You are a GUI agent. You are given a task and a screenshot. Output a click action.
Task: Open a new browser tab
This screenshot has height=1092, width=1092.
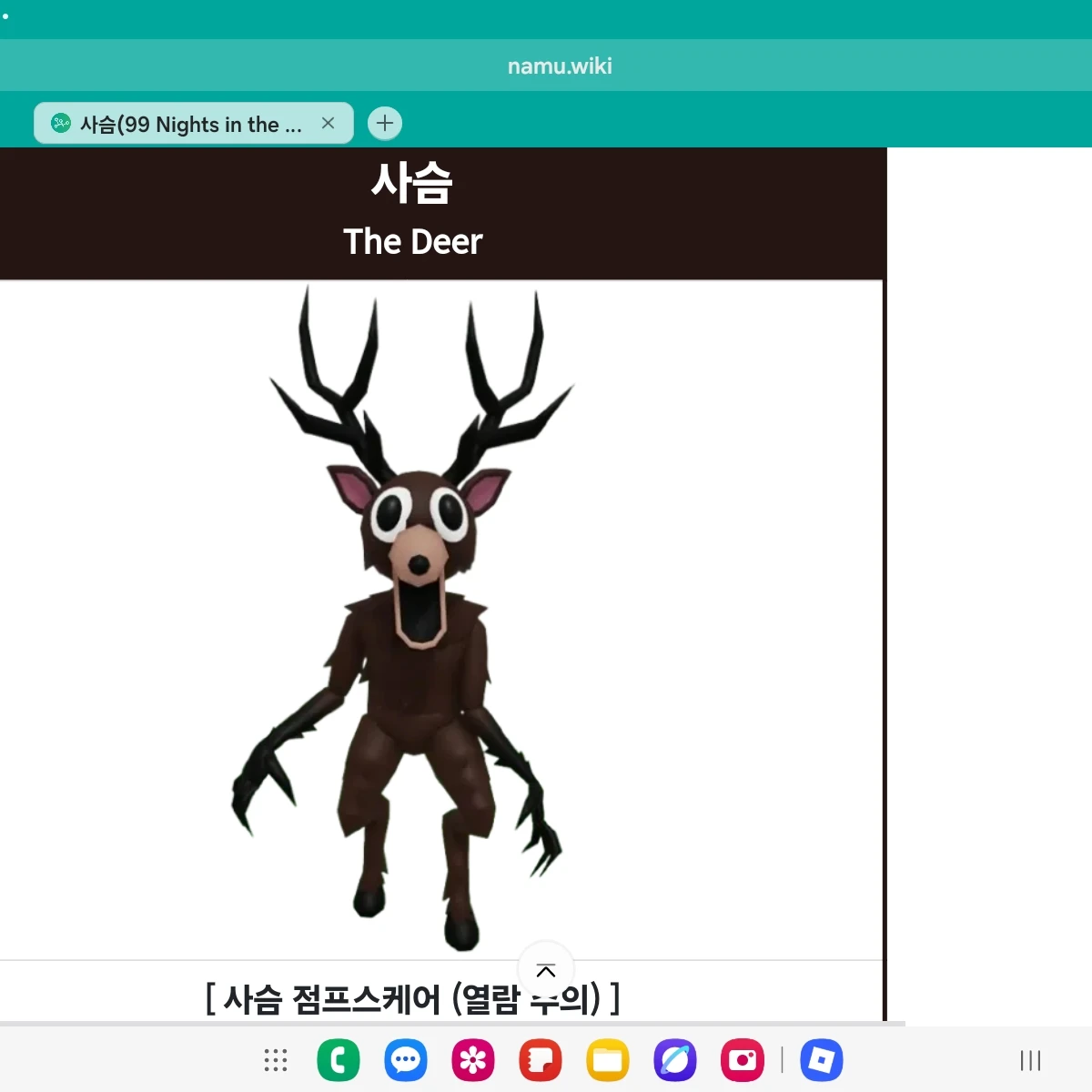tap(384, 123)
